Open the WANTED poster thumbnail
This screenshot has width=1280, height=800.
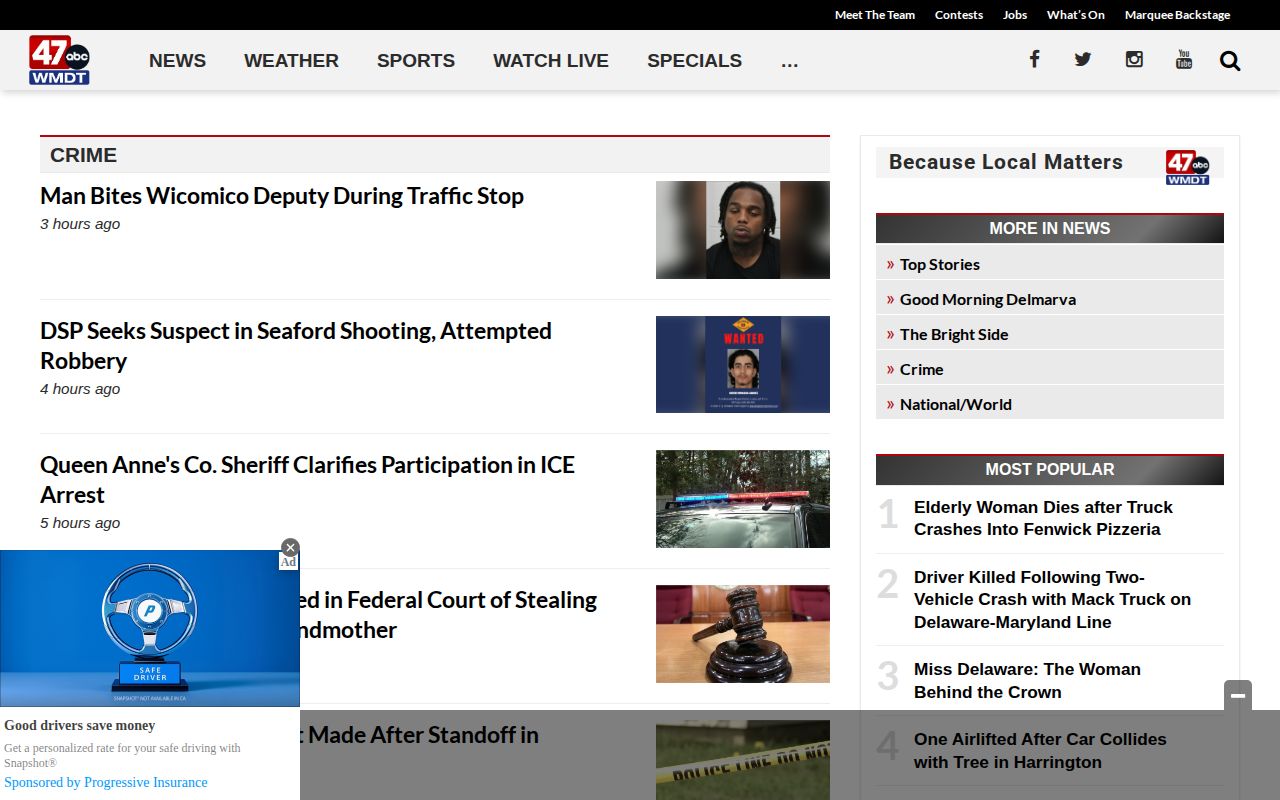[743, 364]
